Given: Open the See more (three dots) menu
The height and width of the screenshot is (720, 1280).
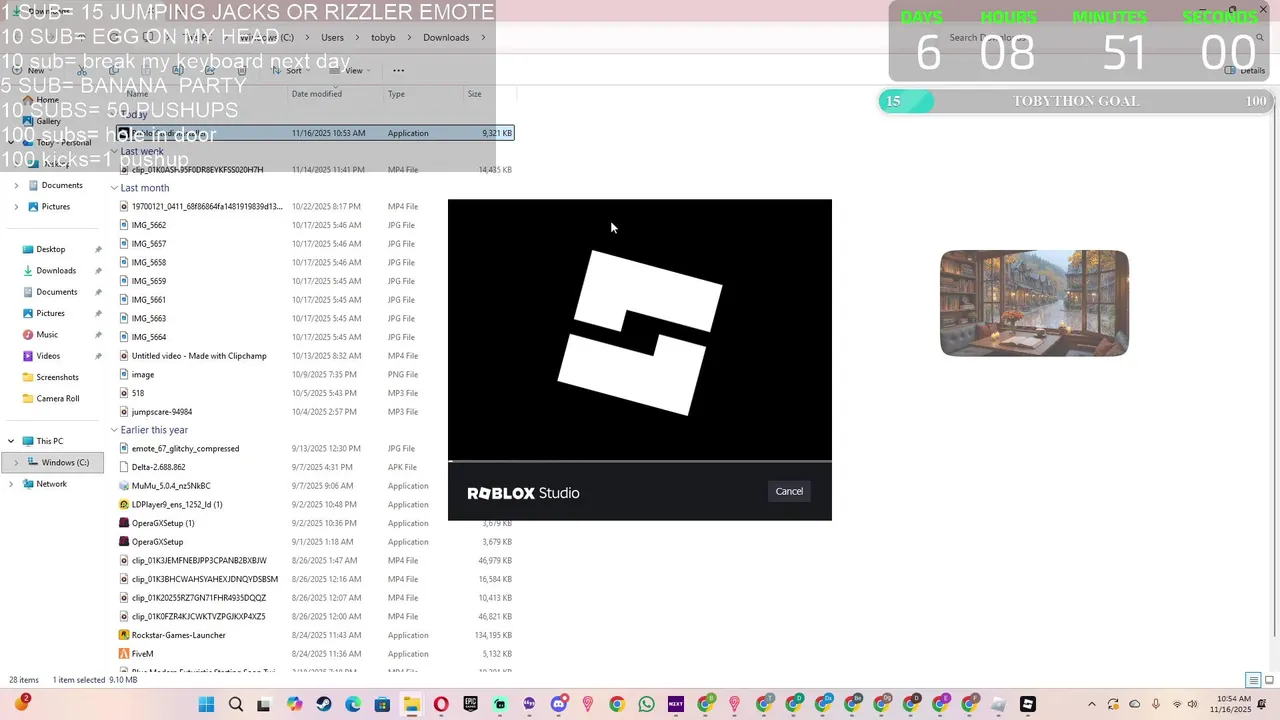Looking at the screenshot, I should tap(398, 70).
